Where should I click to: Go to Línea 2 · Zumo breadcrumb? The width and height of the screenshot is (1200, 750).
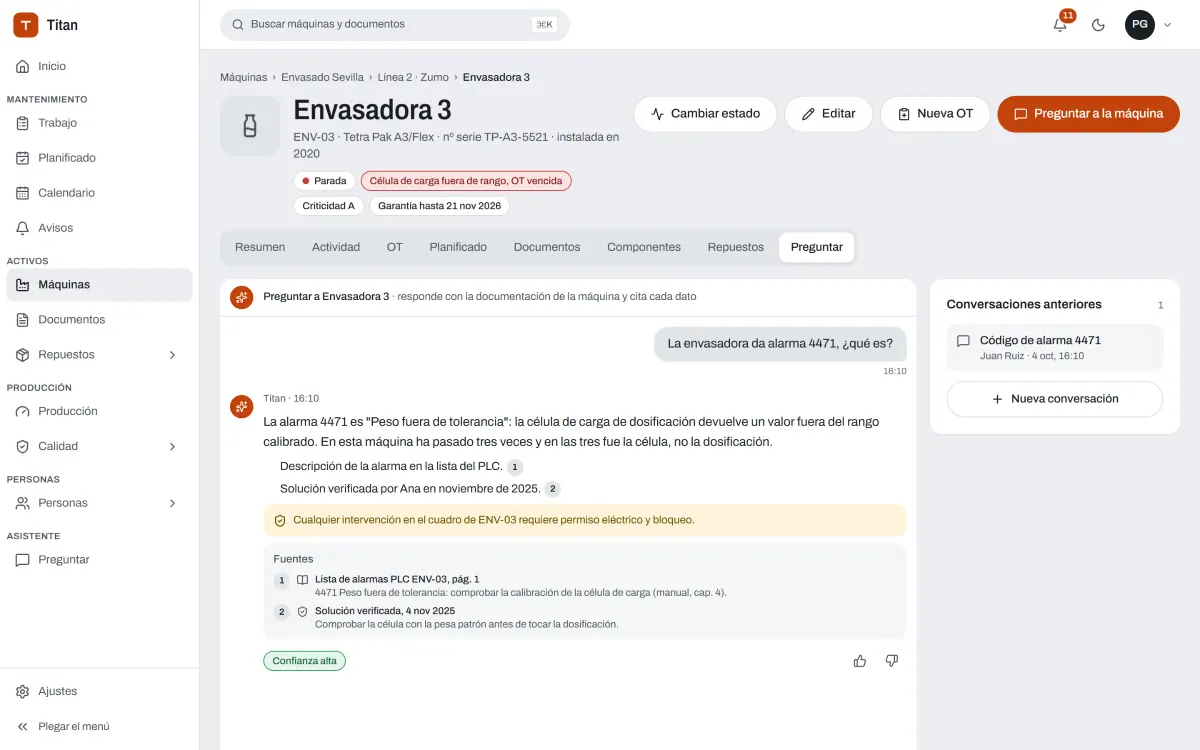413,77
